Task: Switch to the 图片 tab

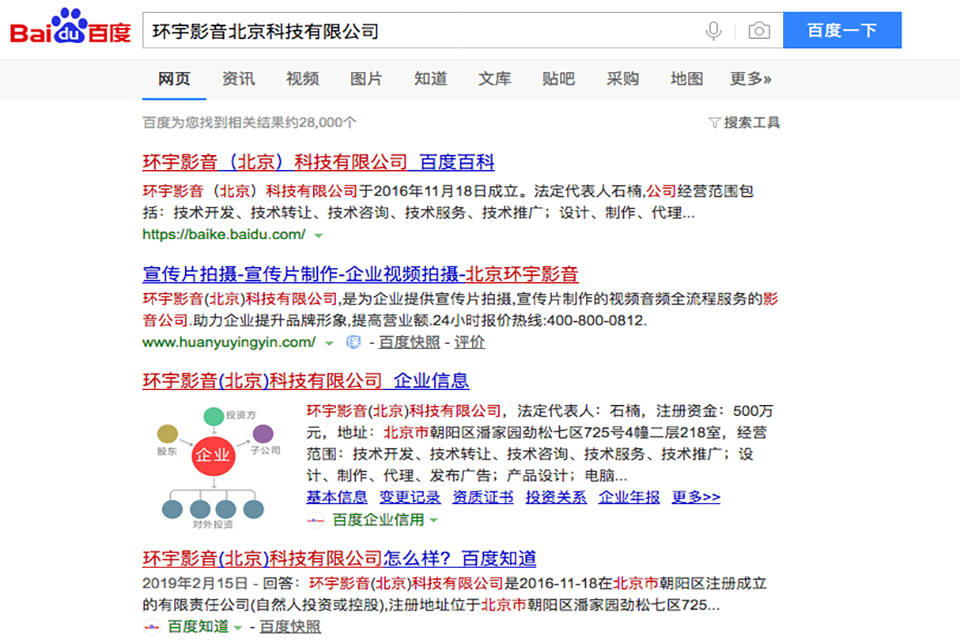Action: pos(367,78)
